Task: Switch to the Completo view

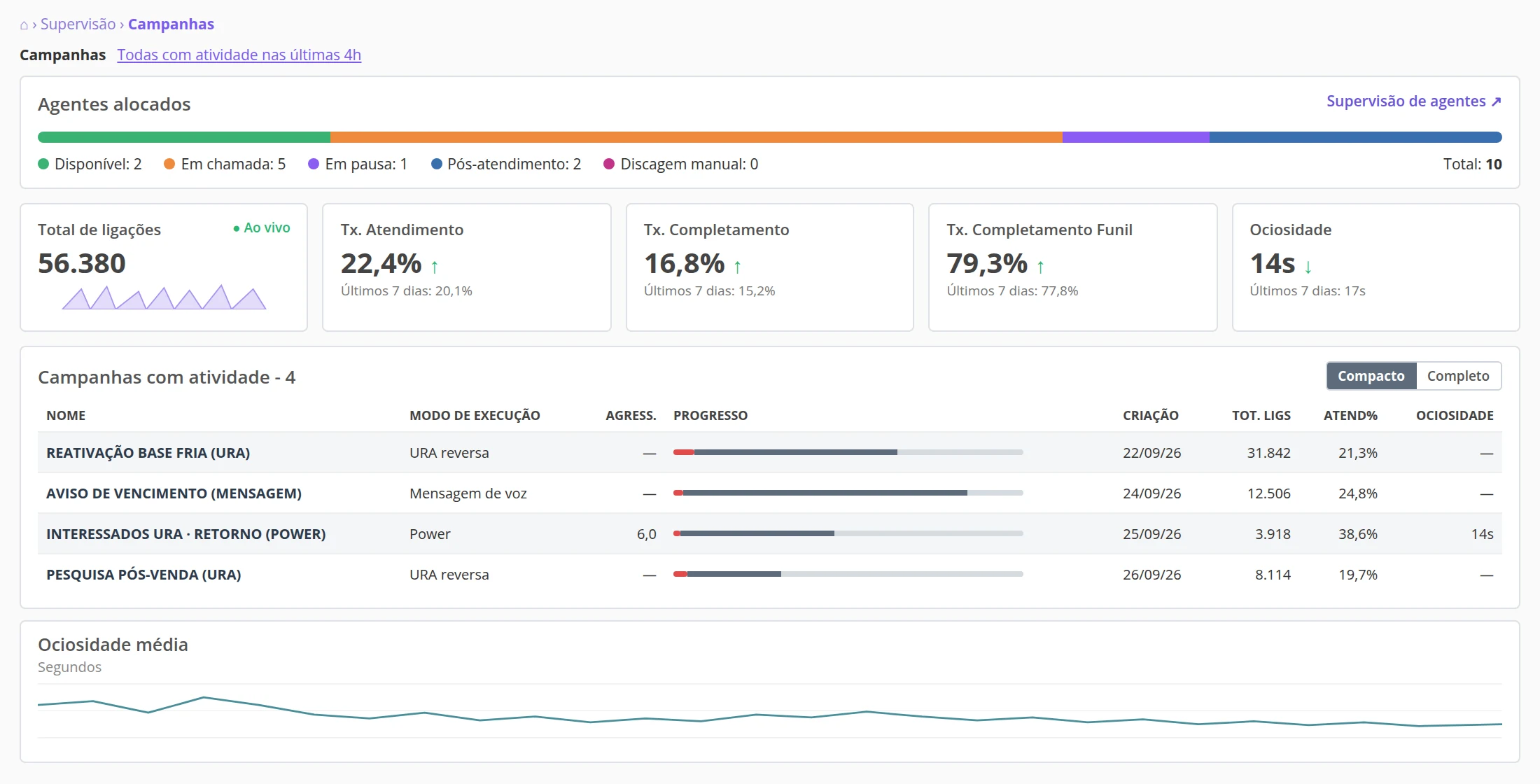Action: [x=1458, y=376]
